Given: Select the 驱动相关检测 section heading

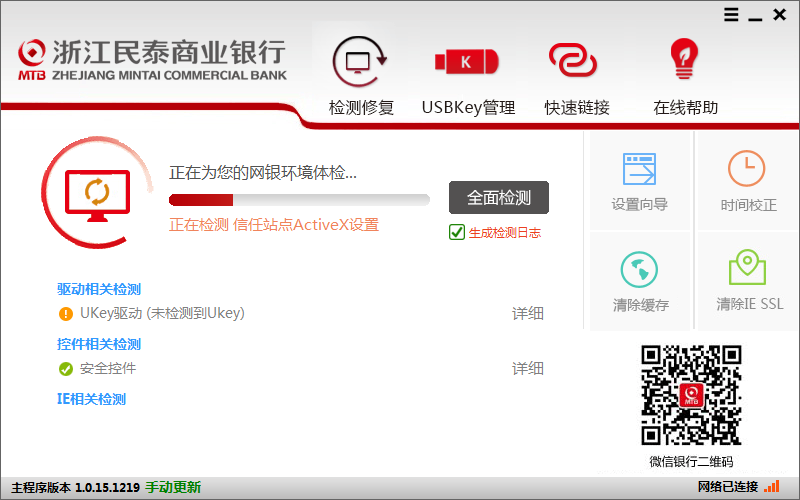Looking at the screenshot, I should [x=99, y=289].
